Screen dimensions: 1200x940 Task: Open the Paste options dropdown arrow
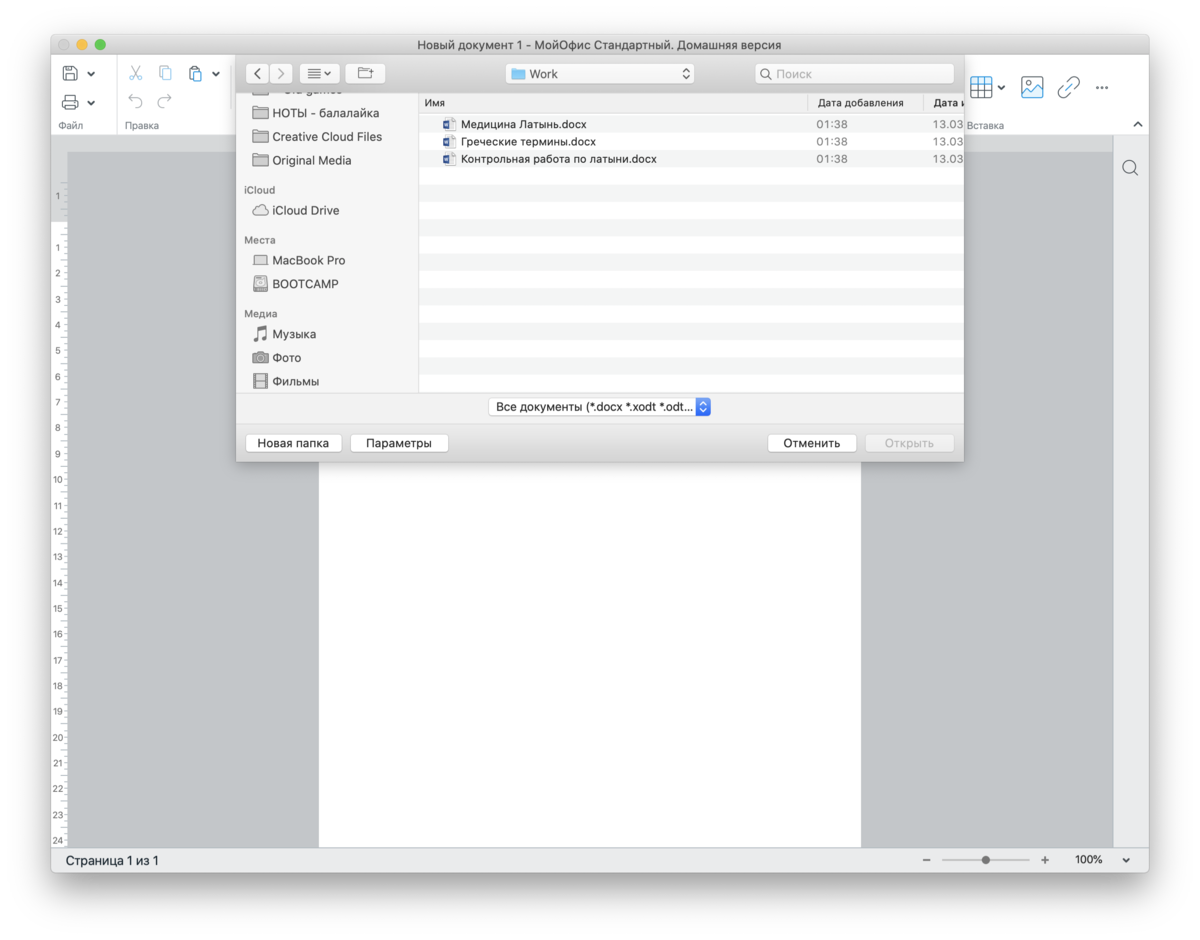pyautogui.click(x=216, y=74)
